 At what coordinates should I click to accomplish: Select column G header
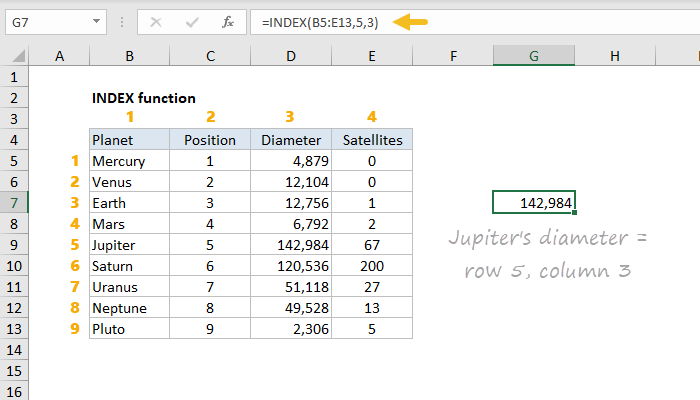[534, 56]
